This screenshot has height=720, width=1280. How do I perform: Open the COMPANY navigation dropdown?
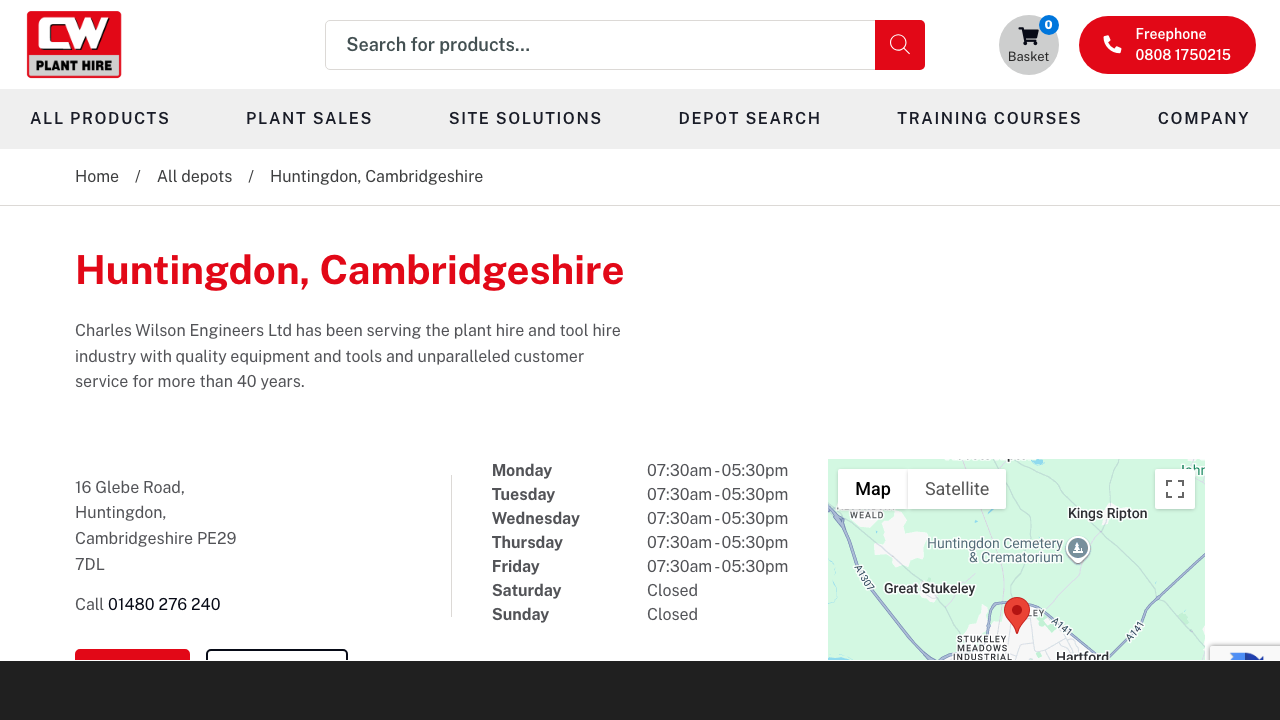[x=1204, y=118]
